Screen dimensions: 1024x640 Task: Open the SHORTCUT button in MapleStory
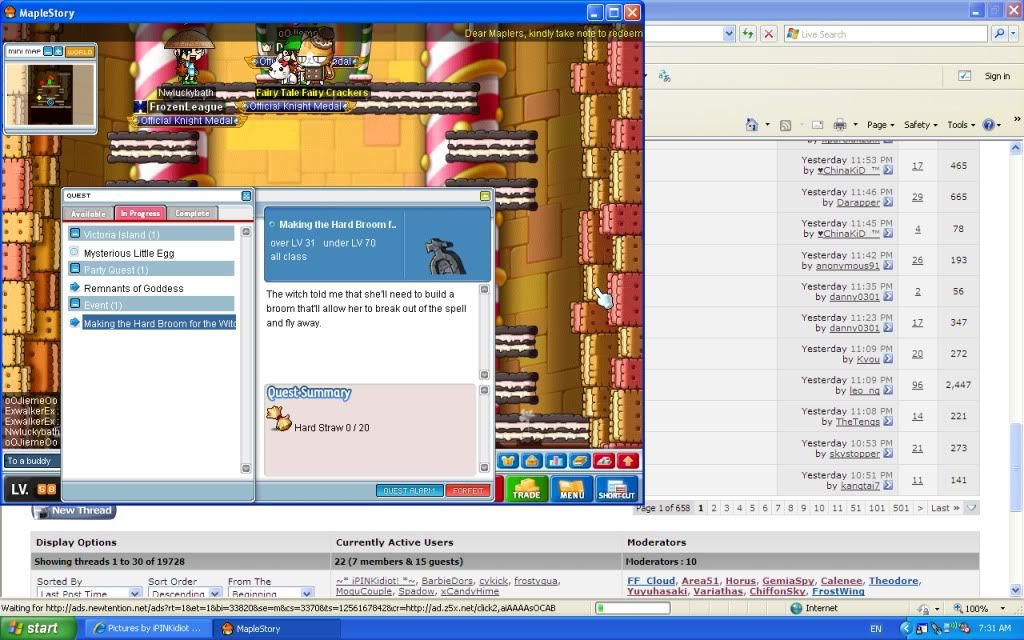point(616,489)
